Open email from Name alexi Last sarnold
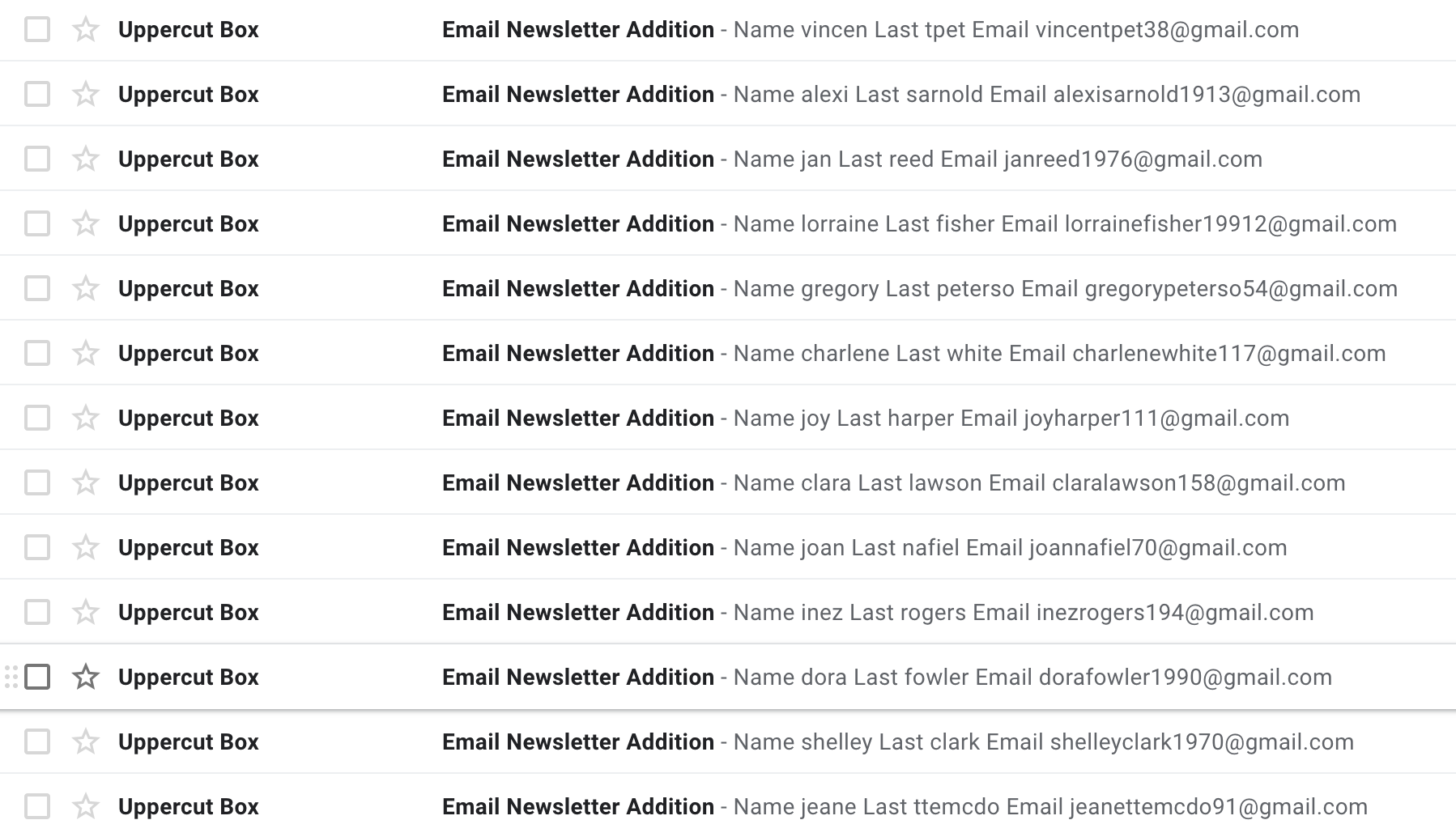1456x837 pixels. click(x=728, y=95)
